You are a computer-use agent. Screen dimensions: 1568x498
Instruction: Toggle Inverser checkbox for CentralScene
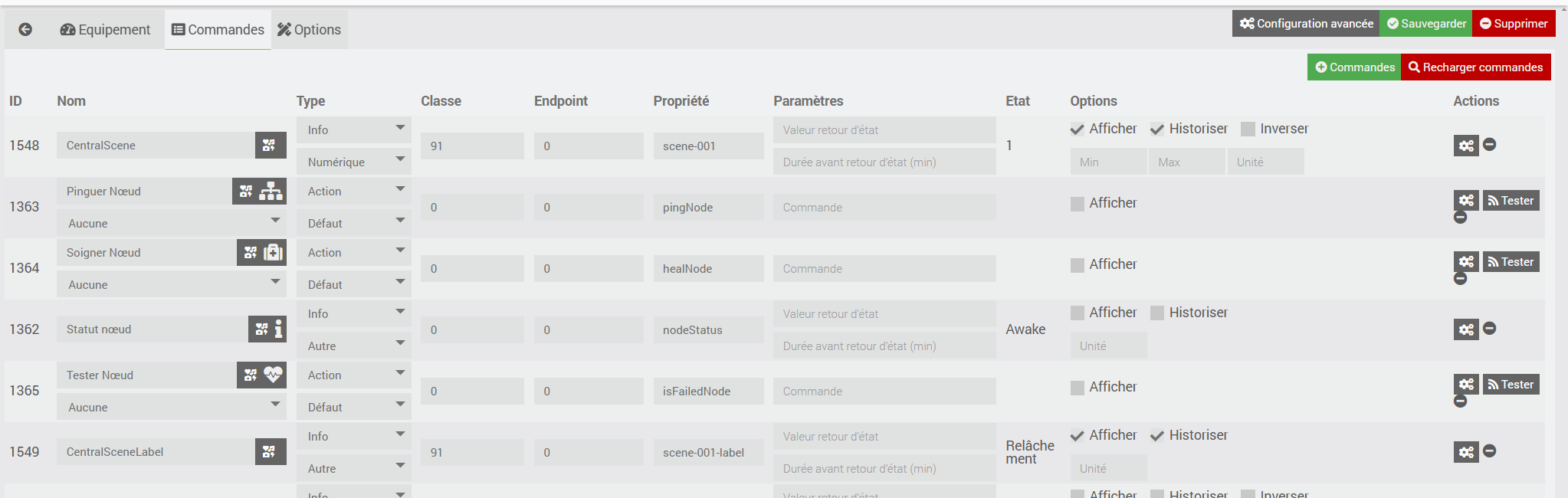pos(1248,129)
